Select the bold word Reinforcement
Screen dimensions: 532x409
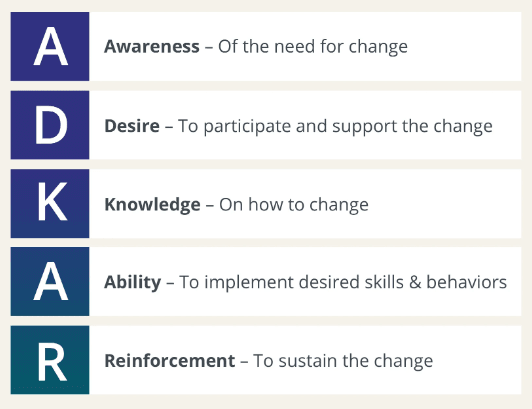click(x=170, y=360)
